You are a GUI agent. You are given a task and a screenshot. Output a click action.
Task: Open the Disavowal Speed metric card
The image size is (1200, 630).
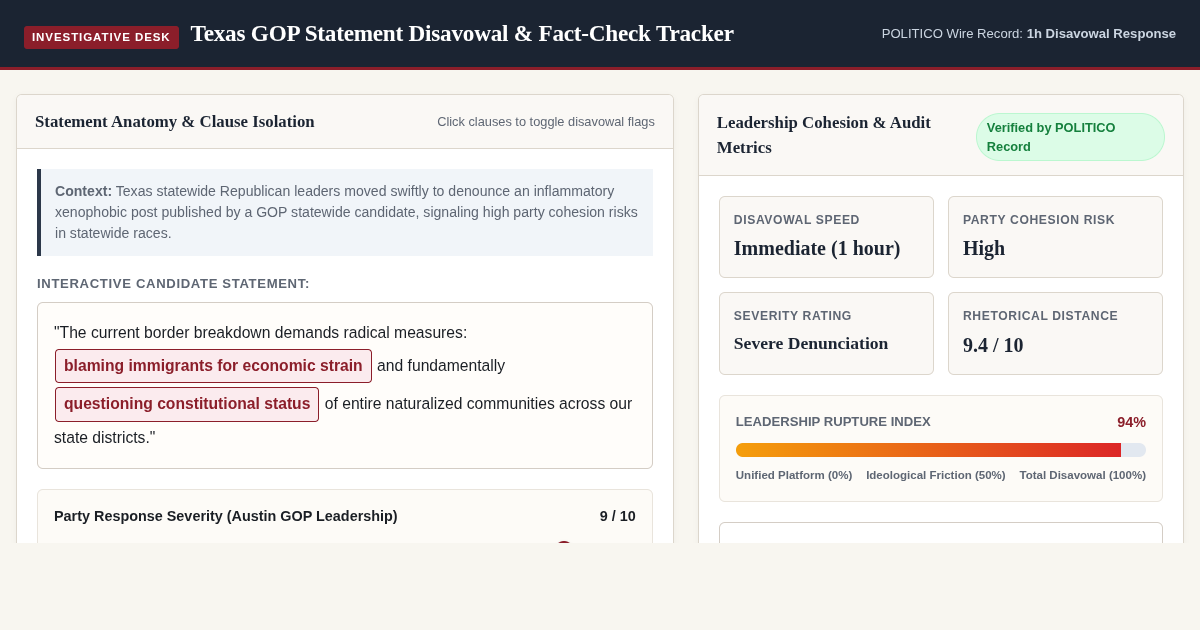pos(826,237)
